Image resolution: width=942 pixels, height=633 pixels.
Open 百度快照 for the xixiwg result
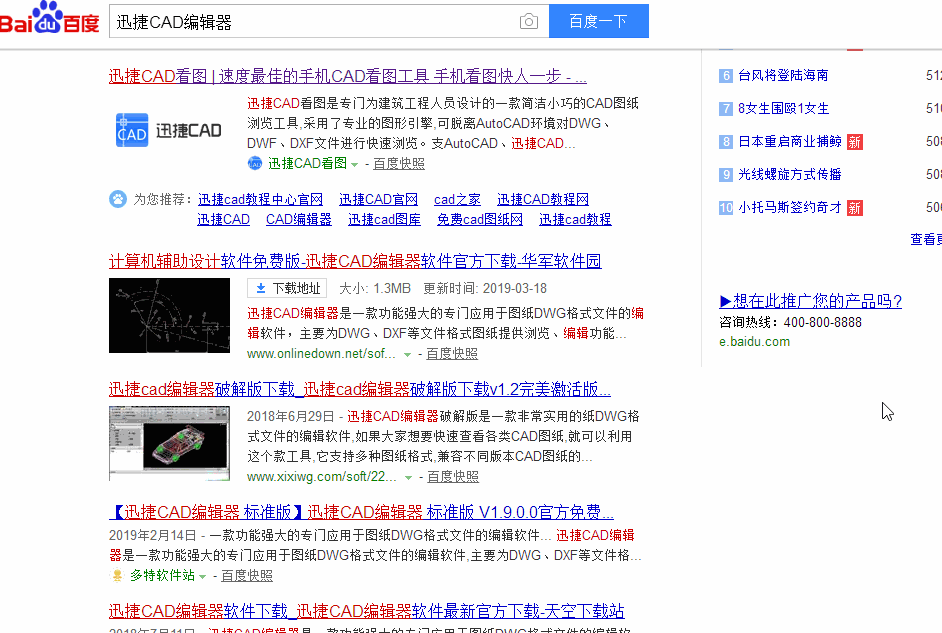point(452,477)
